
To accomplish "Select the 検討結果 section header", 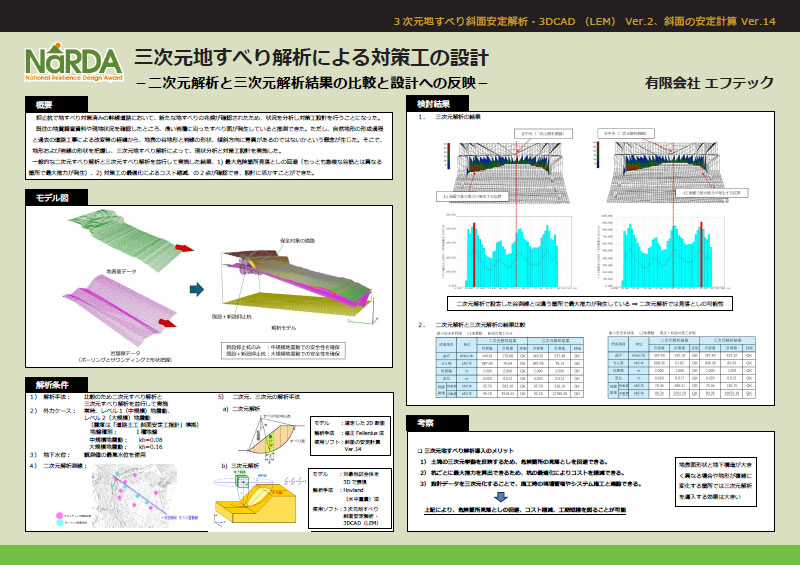I will pyautogui.click(x=437, y=104).
